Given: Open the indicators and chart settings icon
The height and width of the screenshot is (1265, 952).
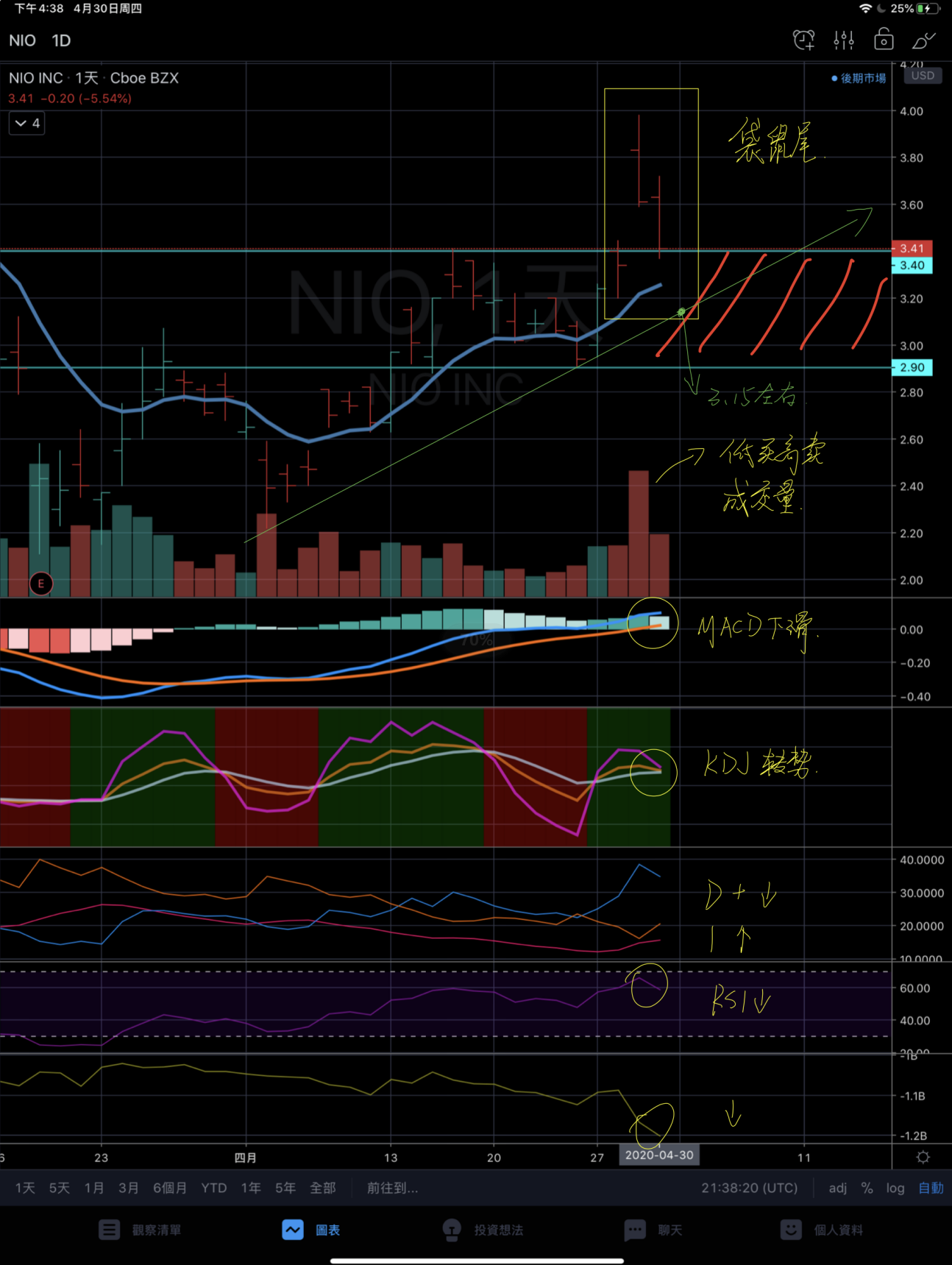Looking at the screenshot, I should (844, 40).
